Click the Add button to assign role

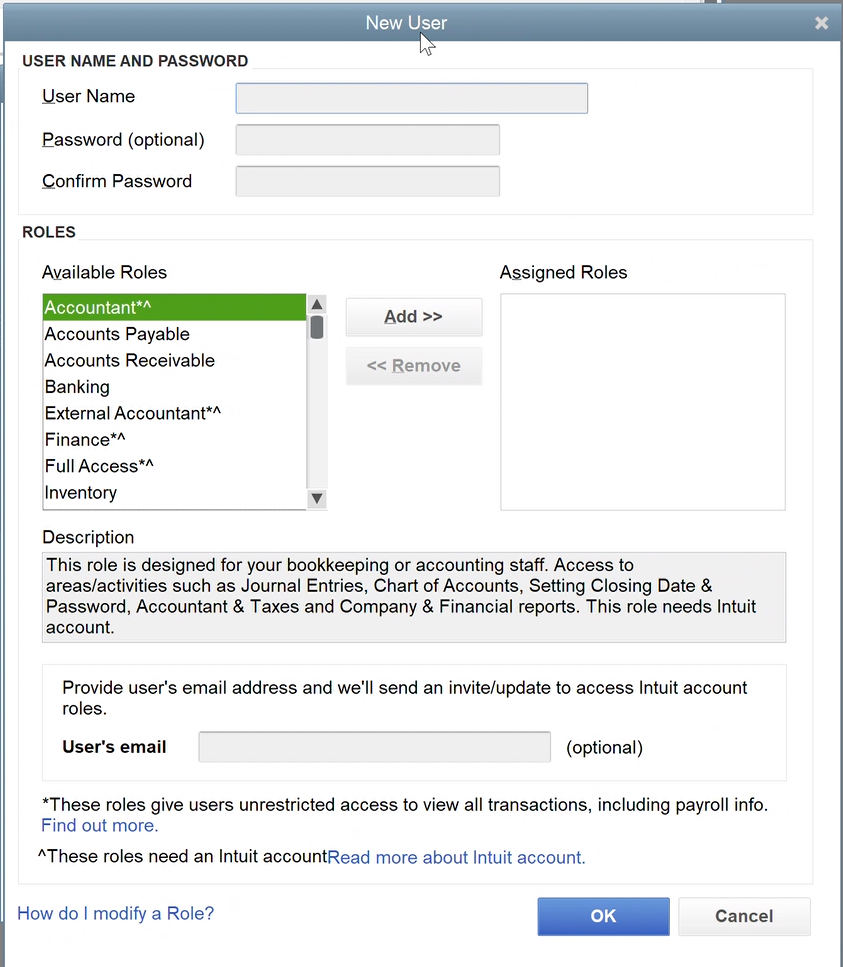(x=413, y=316)
